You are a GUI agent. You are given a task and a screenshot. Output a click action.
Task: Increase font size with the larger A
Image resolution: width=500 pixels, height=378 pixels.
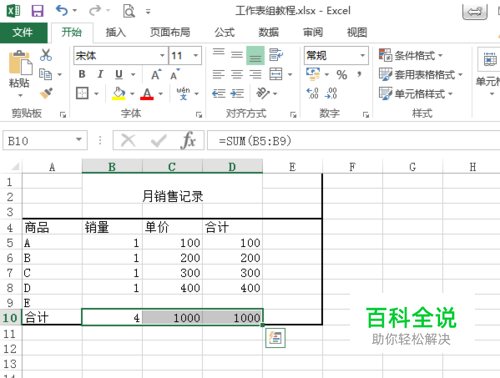click(x=156, y=74)
